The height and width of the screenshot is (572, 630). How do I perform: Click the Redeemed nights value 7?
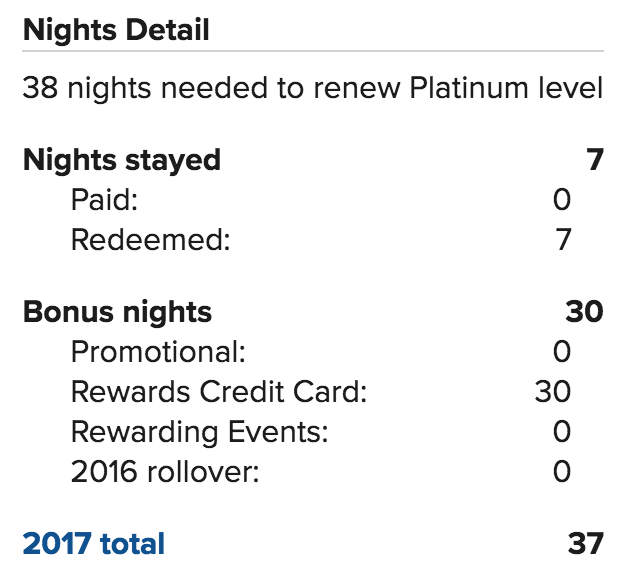coord(563,240)
